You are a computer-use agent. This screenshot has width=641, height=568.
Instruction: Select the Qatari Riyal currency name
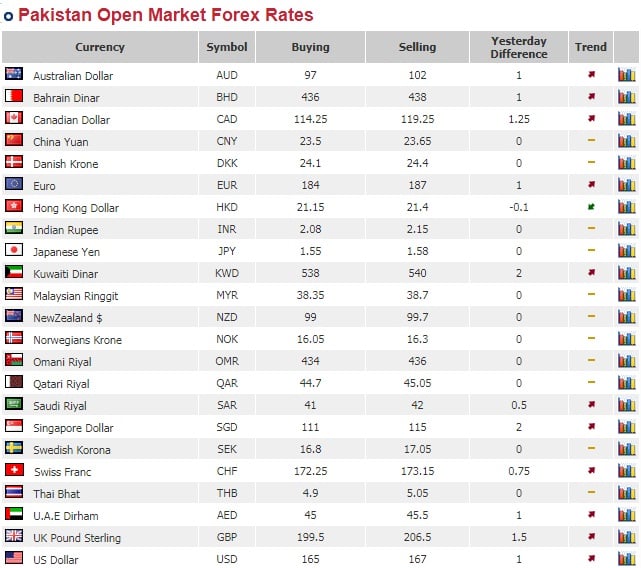point(61,384)
